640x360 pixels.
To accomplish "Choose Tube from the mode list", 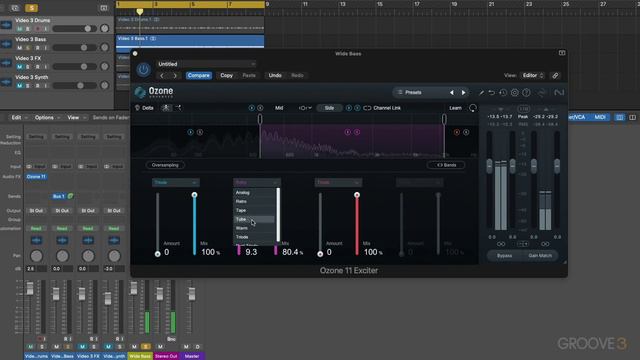I will [x=254, y=220].
